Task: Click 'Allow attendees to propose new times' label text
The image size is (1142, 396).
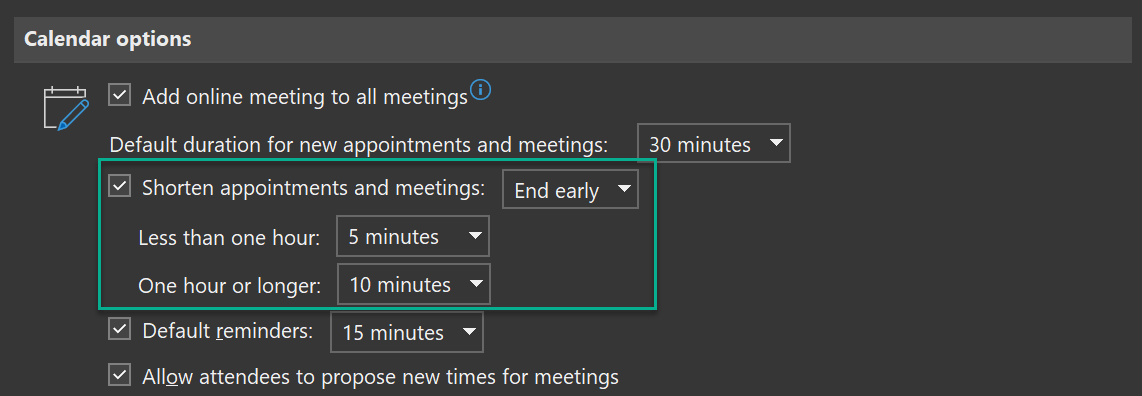Action: (x=381, y=376)
